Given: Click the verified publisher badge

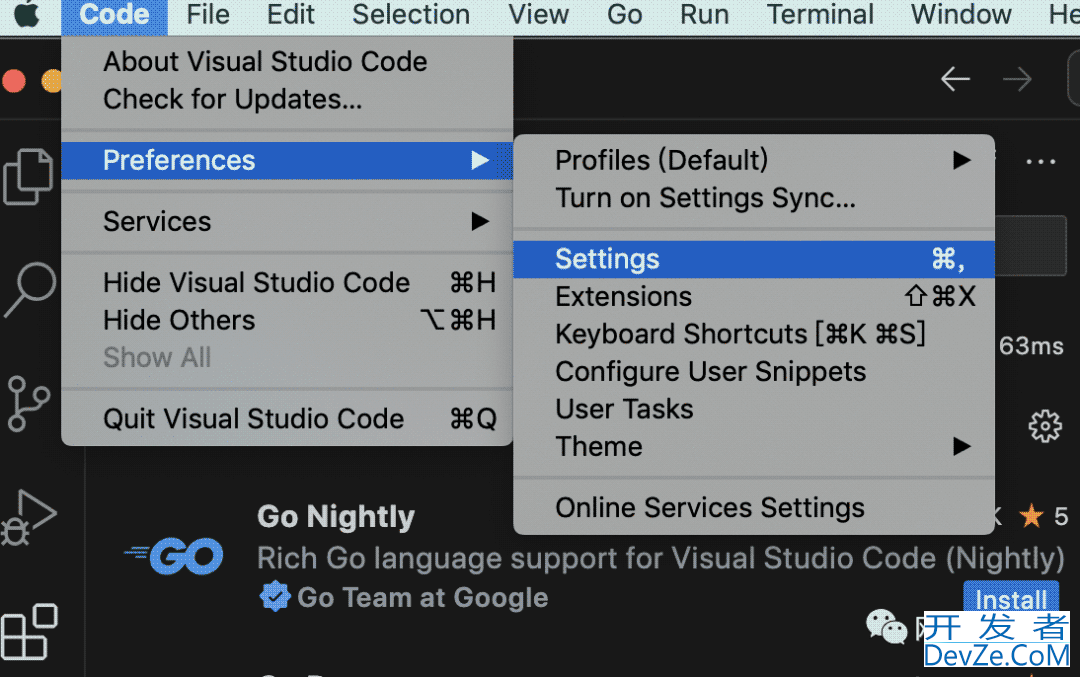Looking at the screenshot, I should tap(275, 596).
